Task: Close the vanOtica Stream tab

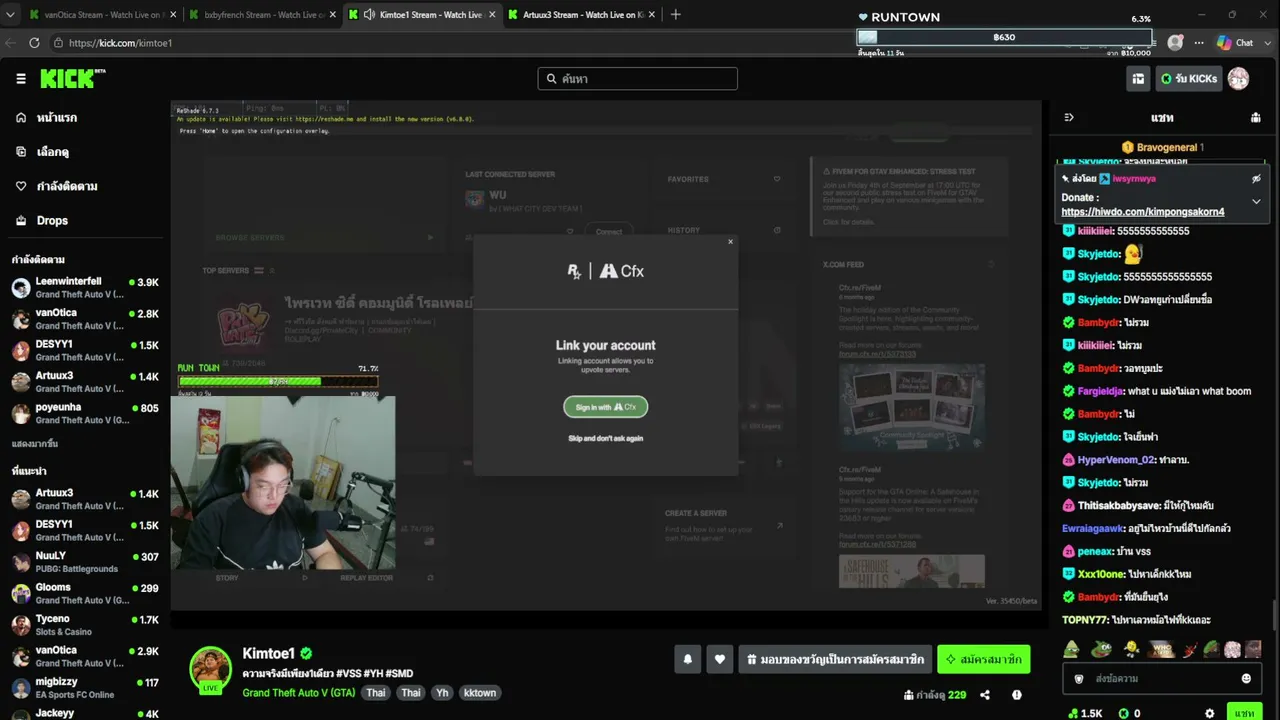Action: pyautogui.click(x=173, y=14)
